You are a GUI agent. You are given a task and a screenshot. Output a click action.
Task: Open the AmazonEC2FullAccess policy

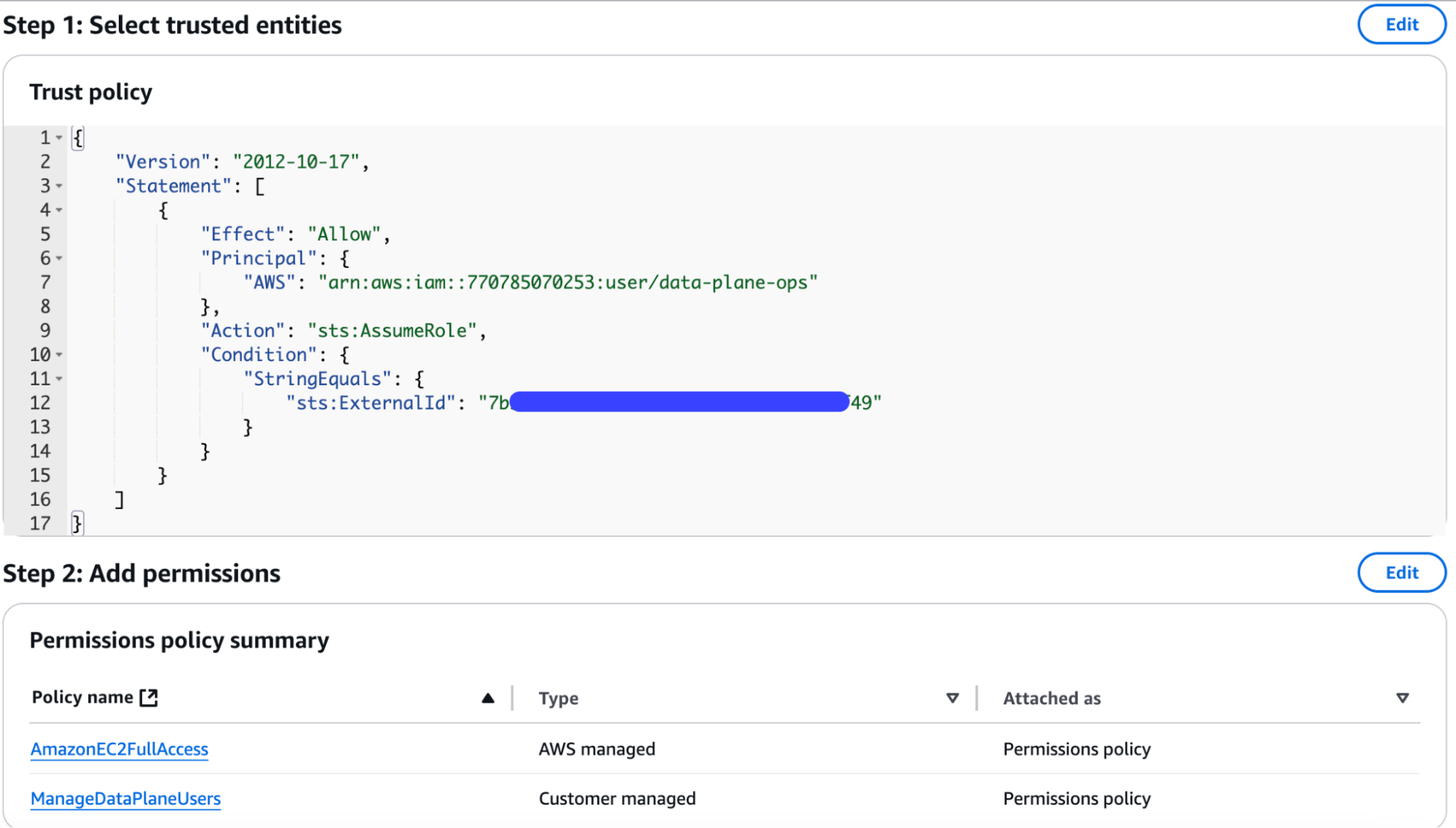point(119,749)
